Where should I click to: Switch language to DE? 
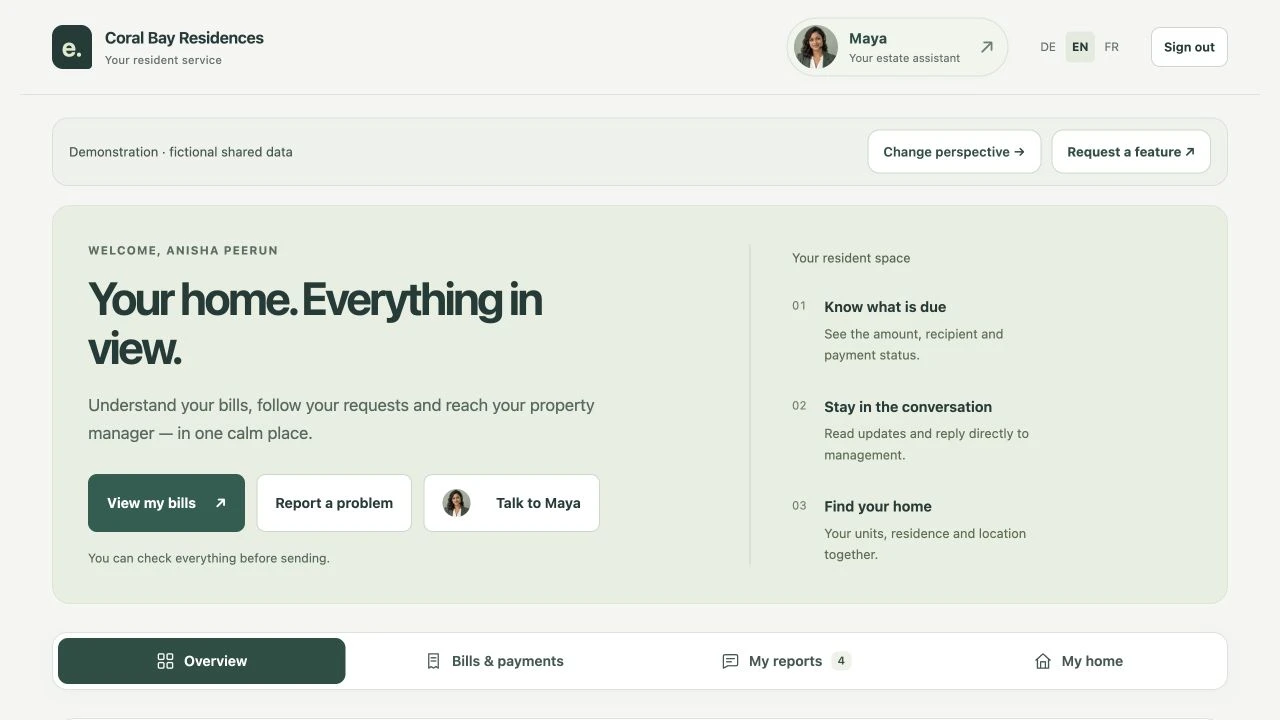(1048, 47)
